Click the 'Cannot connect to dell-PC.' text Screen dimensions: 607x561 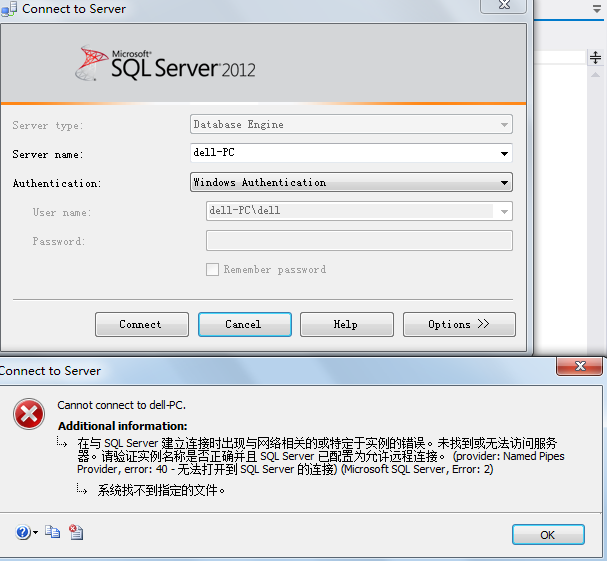122,405
